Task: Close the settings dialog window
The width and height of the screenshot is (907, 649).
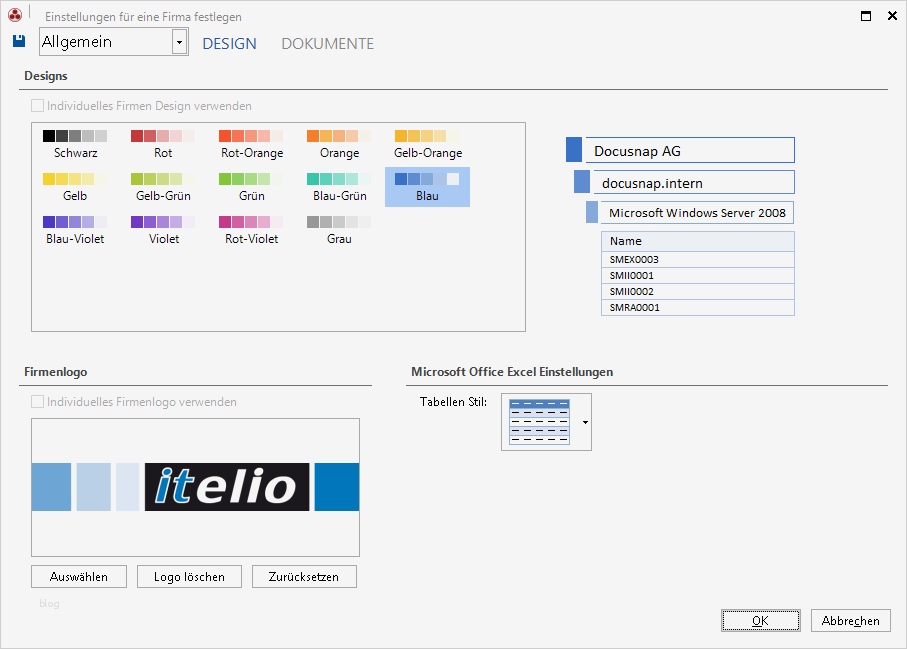Action: 893,16
